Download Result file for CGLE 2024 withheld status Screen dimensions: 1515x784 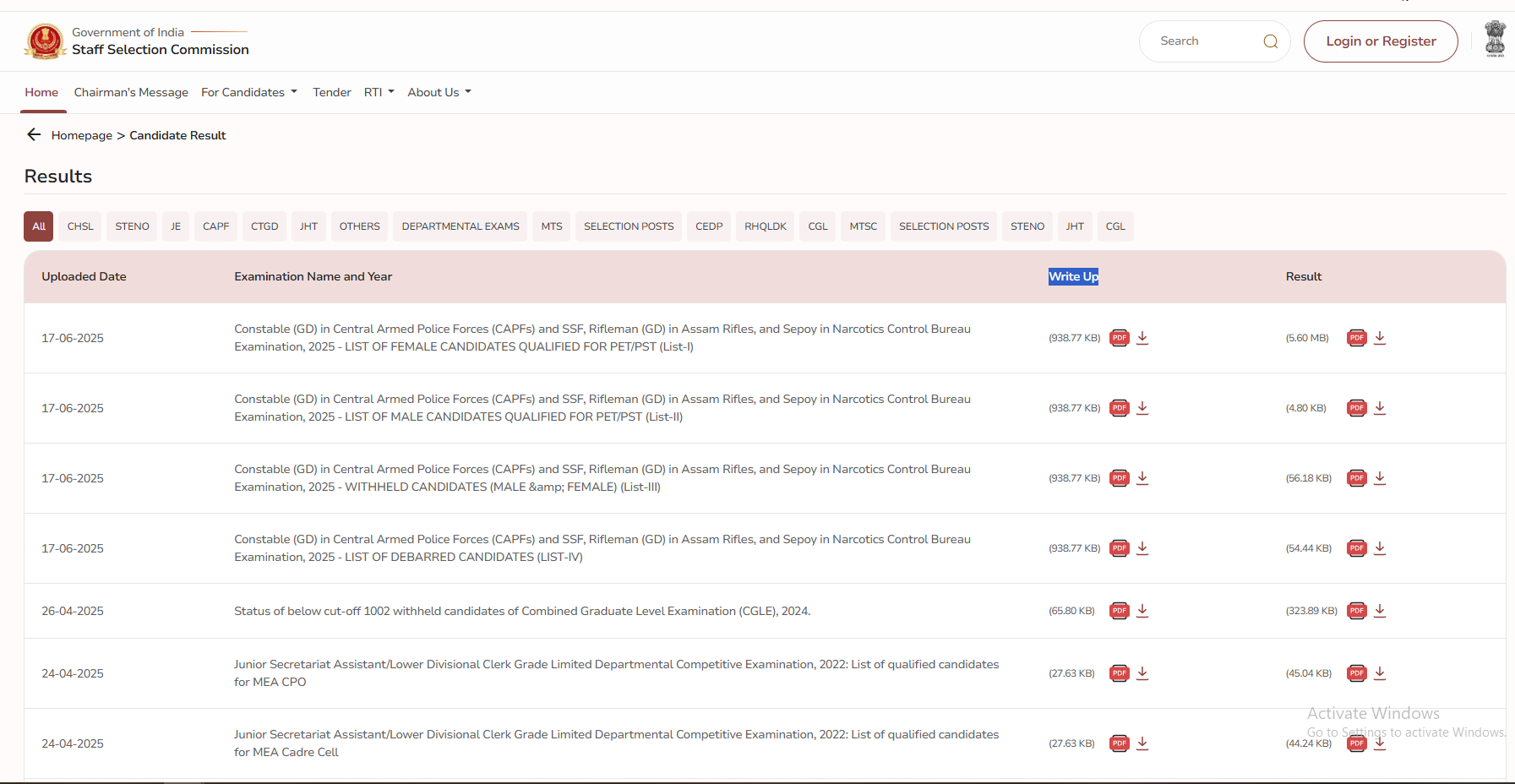click(1380, 611)
